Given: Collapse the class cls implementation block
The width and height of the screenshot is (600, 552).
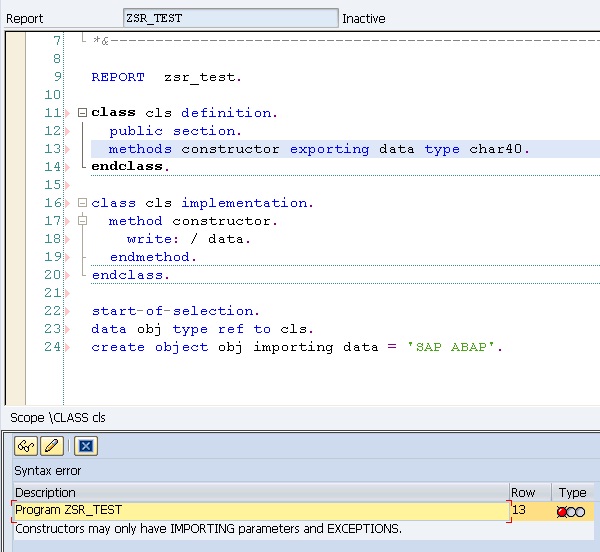Looking at the screenshot, I should 82,203.
